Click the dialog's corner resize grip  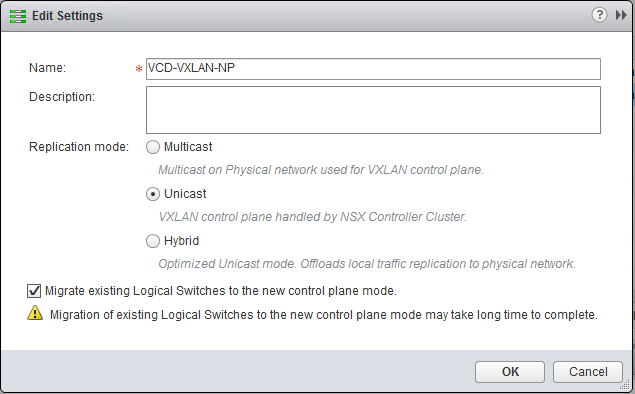pos(626,385)
